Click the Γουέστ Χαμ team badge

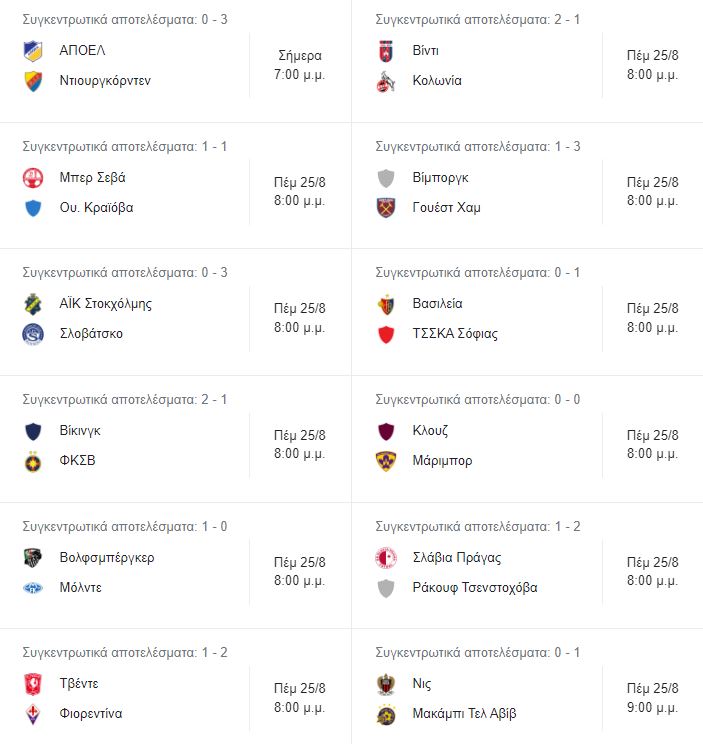pyautogui.click(x=386, y=208)
